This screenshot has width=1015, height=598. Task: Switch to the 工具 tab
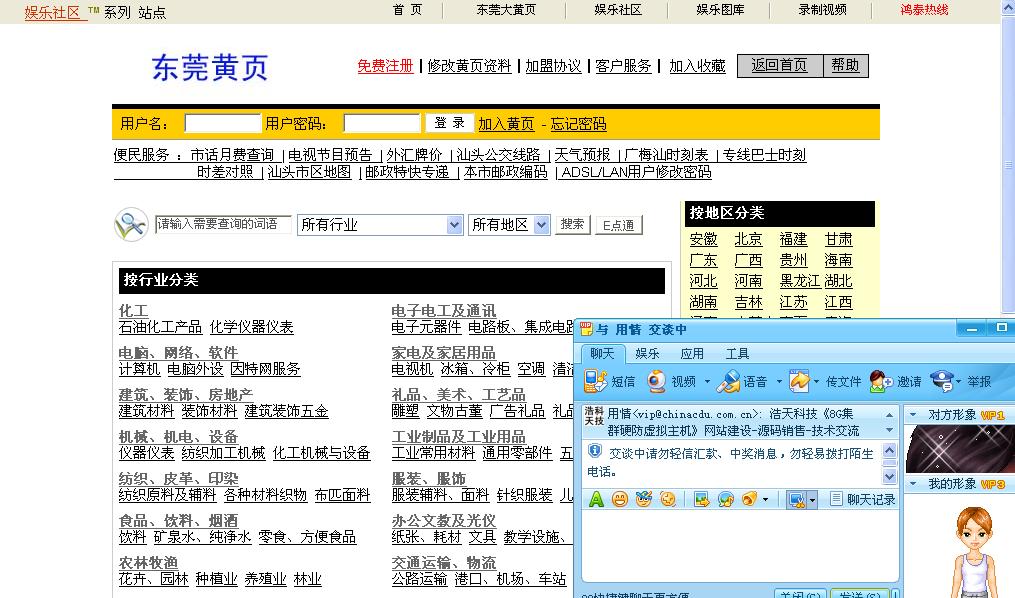(737, 353)
